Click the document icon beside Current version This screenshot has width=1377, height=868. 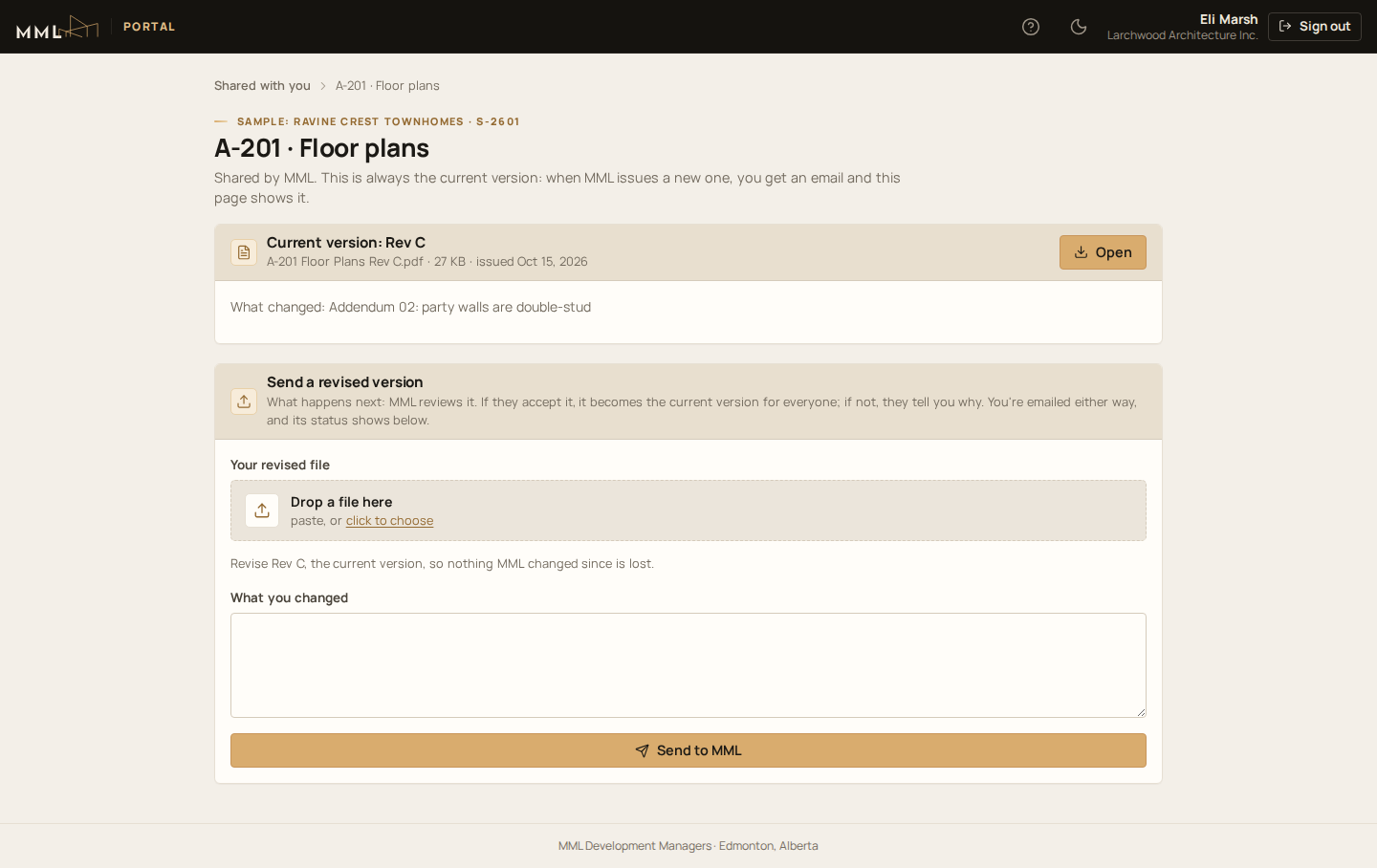[x=244, y=252]
